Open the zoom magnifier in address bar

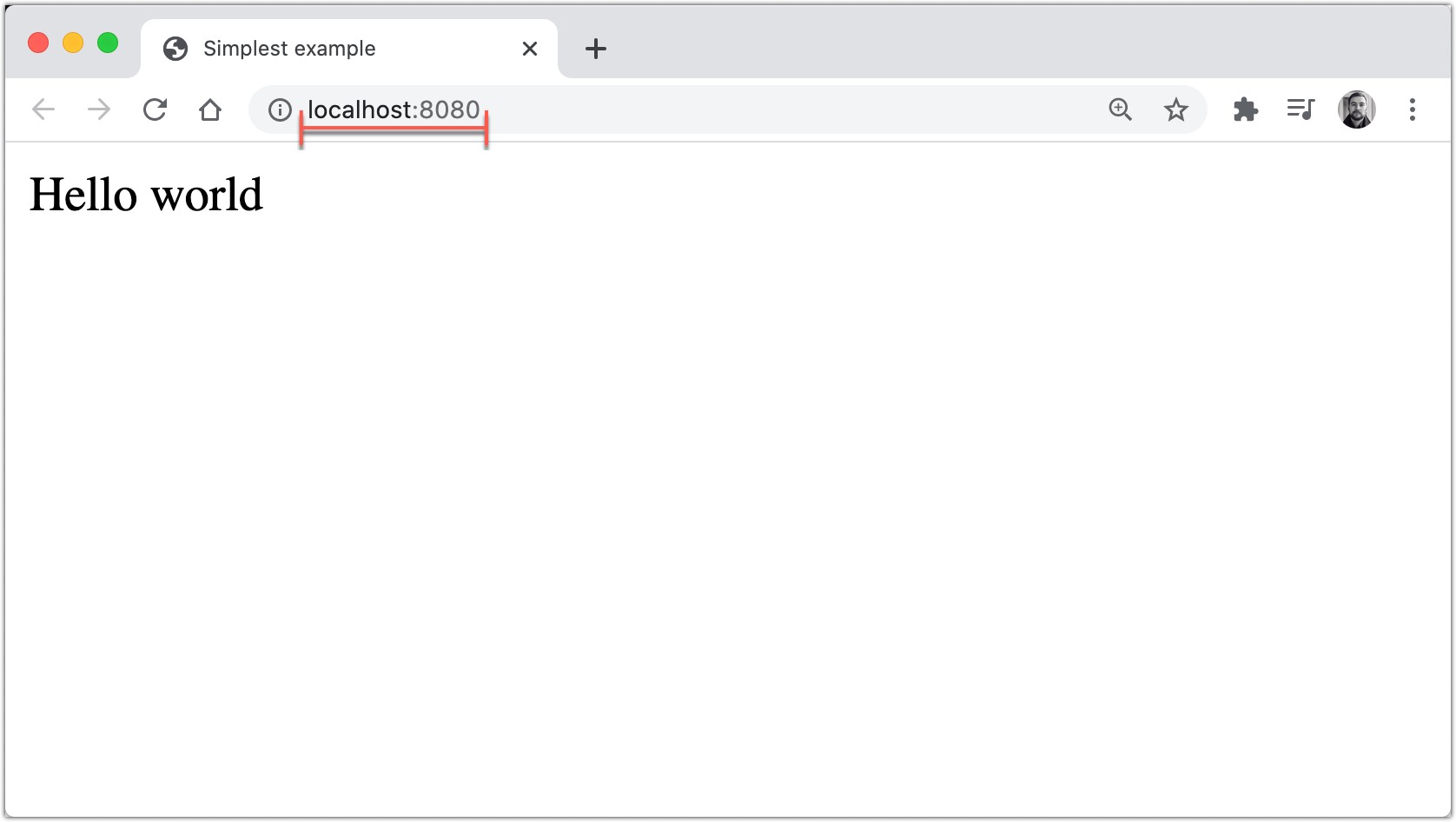click(1121, 109)
